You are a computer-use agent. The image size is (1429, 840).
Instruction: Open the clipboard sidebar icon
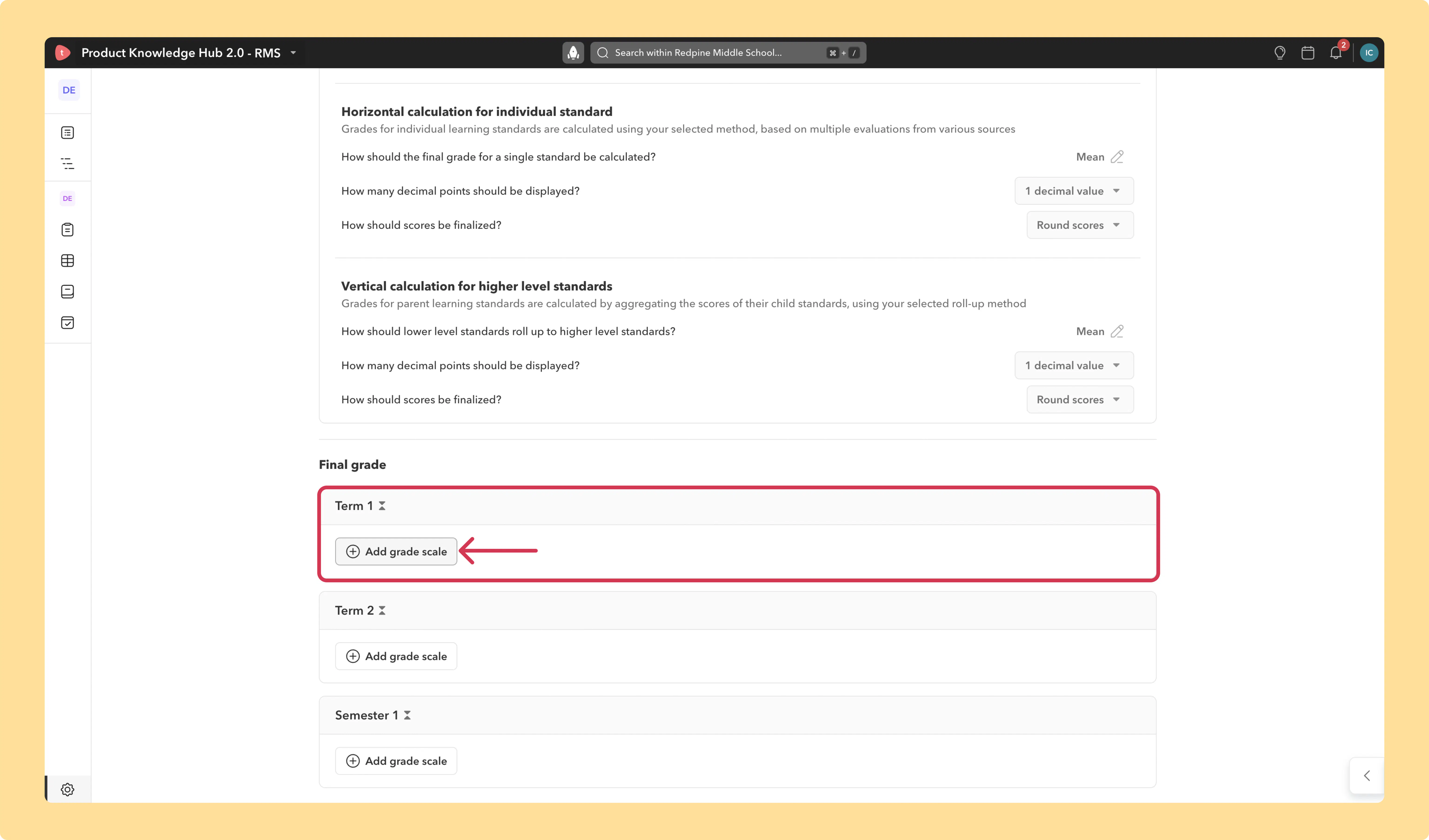67,230
